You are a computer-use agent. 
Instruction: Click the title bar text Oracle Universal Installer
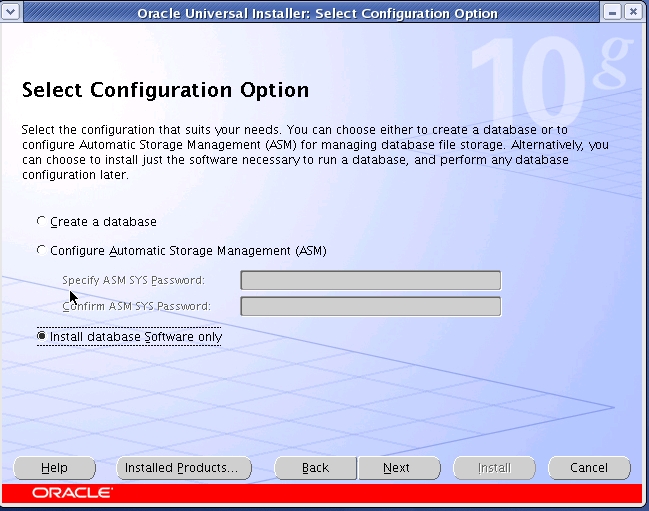tap(317, 13)
